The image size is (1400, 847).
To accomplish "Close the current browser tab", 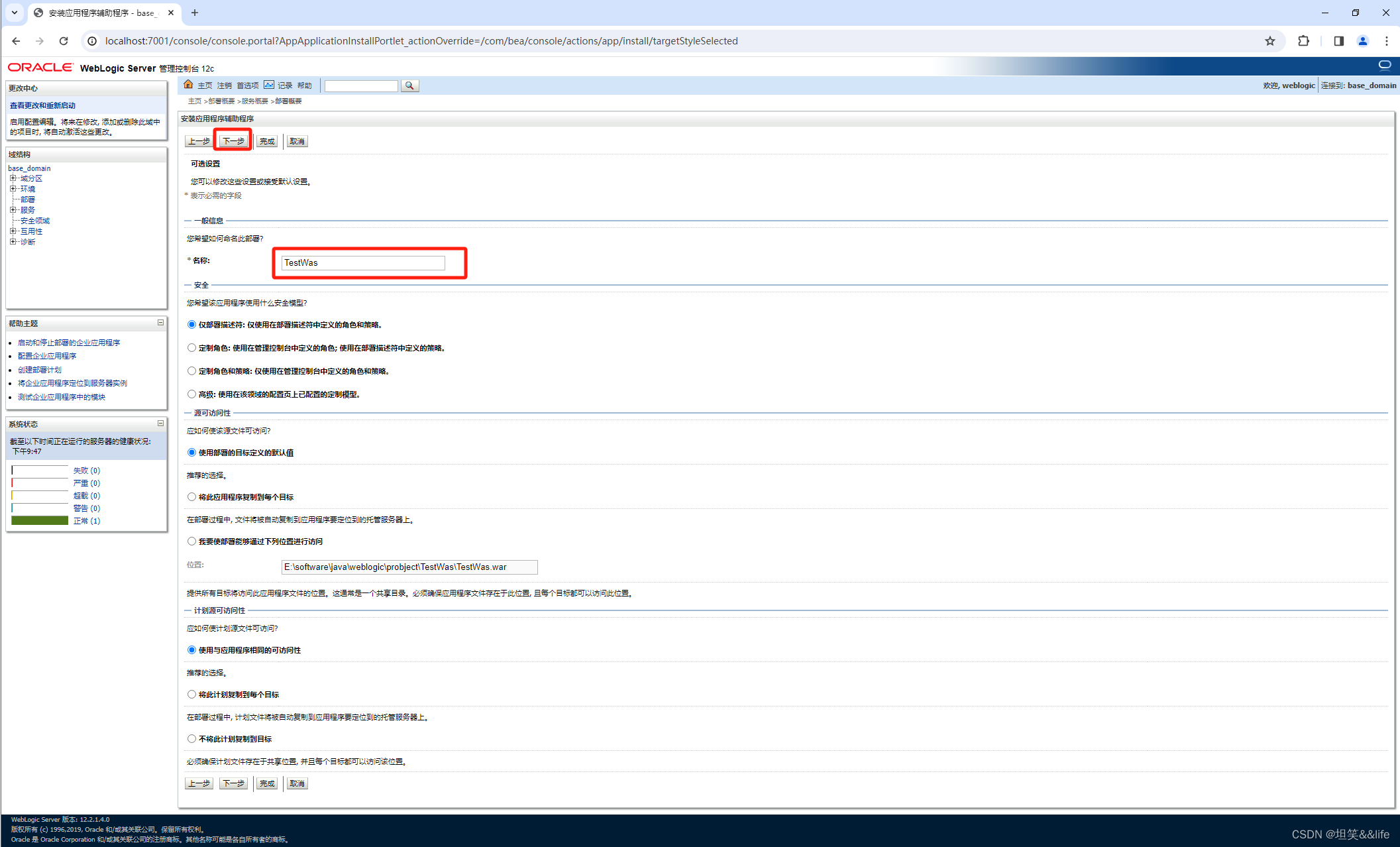I will pyautogui.click(x=171, y=13).
